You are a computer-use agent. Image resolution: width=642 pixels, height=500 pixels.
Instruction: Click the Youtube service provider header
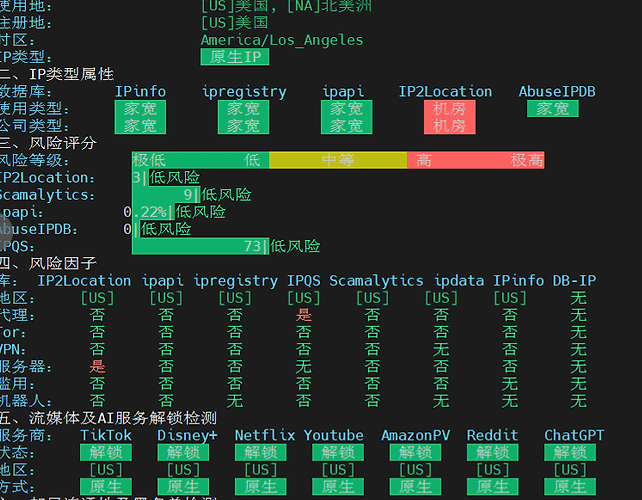pyautogui.click(x=333, y=435)
